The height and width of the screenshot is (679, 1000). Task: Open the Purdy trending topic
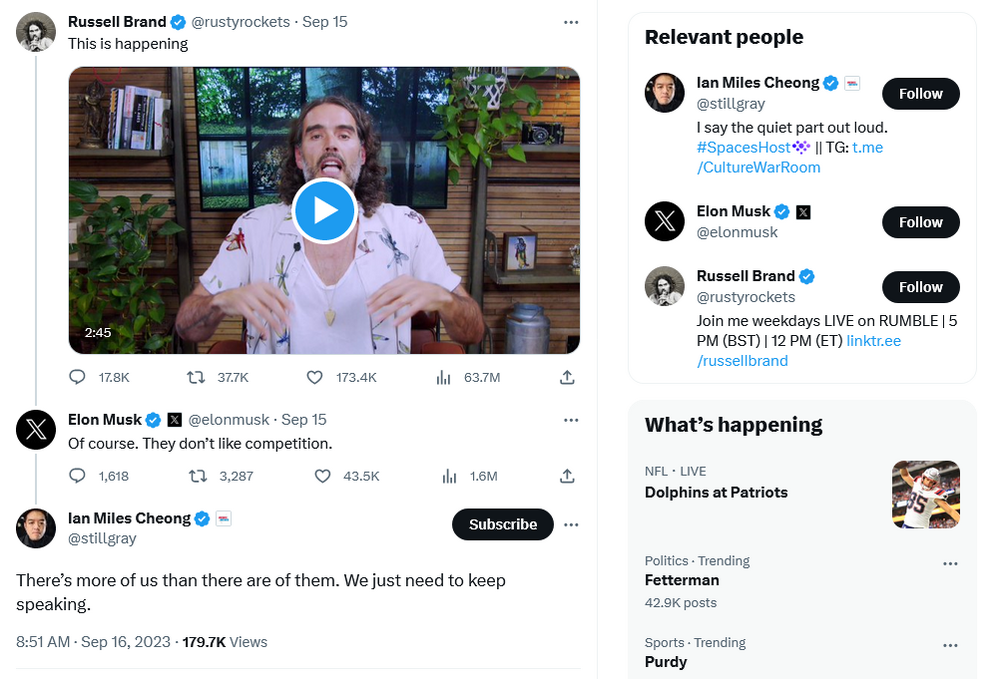(666, 662)
